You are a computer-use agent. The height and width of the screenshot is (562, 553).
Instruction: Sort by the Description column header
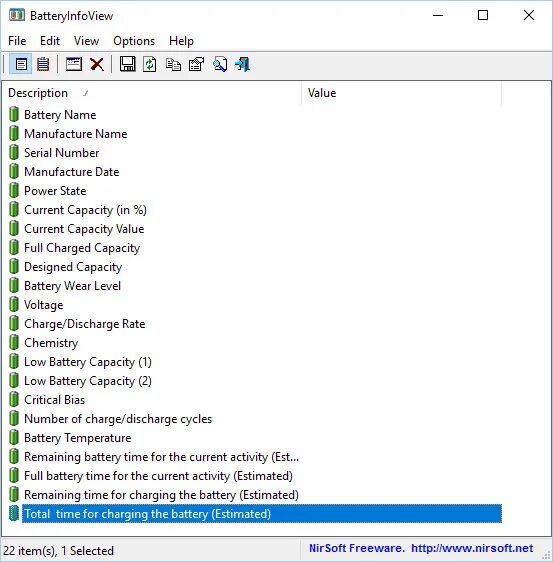[152, 93]
